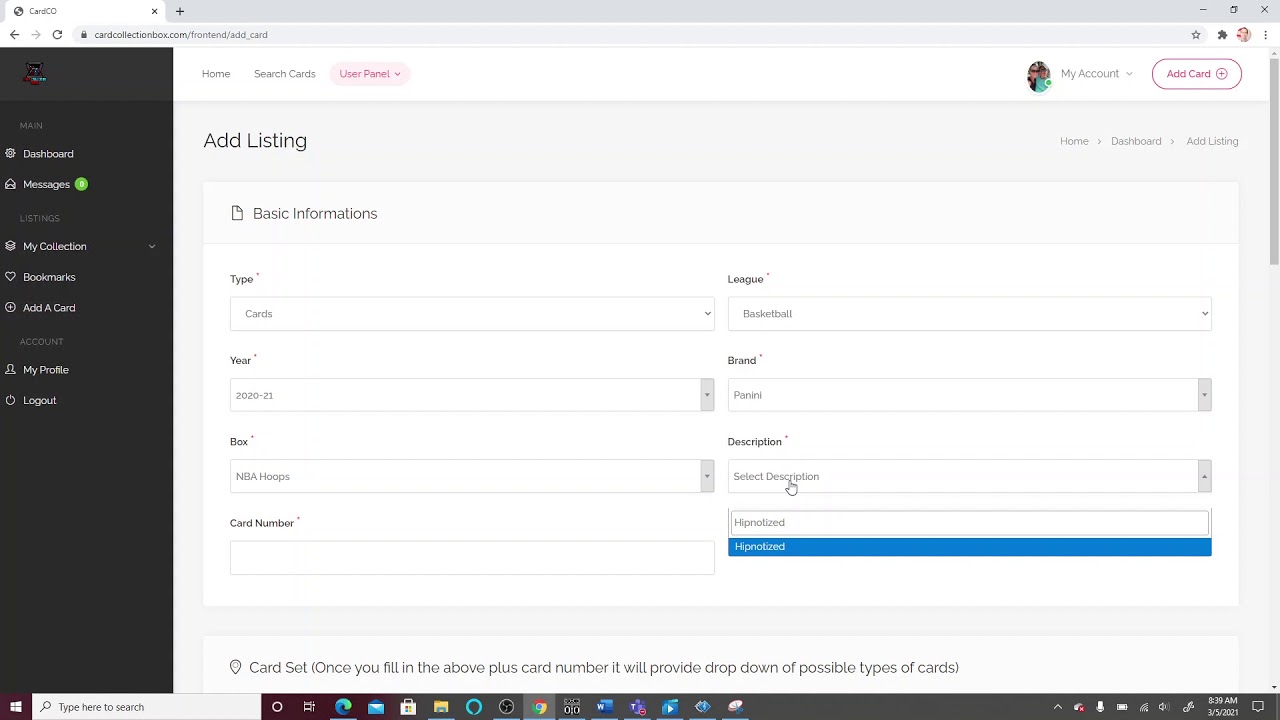Open the User Panel dropdown
This screenshot has width=1280, height=720.
point(370,74)
